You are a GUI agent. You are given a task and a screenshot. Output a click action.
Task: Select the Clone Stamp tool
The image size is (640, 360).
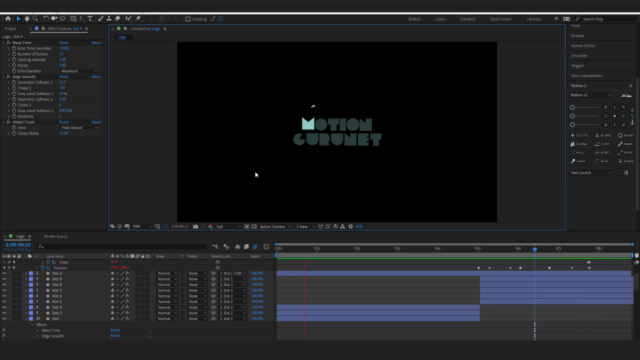click(x=109, y=19)
